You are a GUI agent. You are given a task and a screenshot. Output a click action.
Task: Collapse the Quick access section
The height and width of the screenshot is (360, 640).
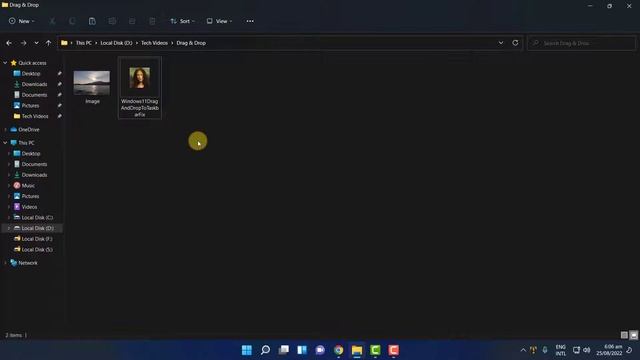pyautogui.click(x=5, y=63)
